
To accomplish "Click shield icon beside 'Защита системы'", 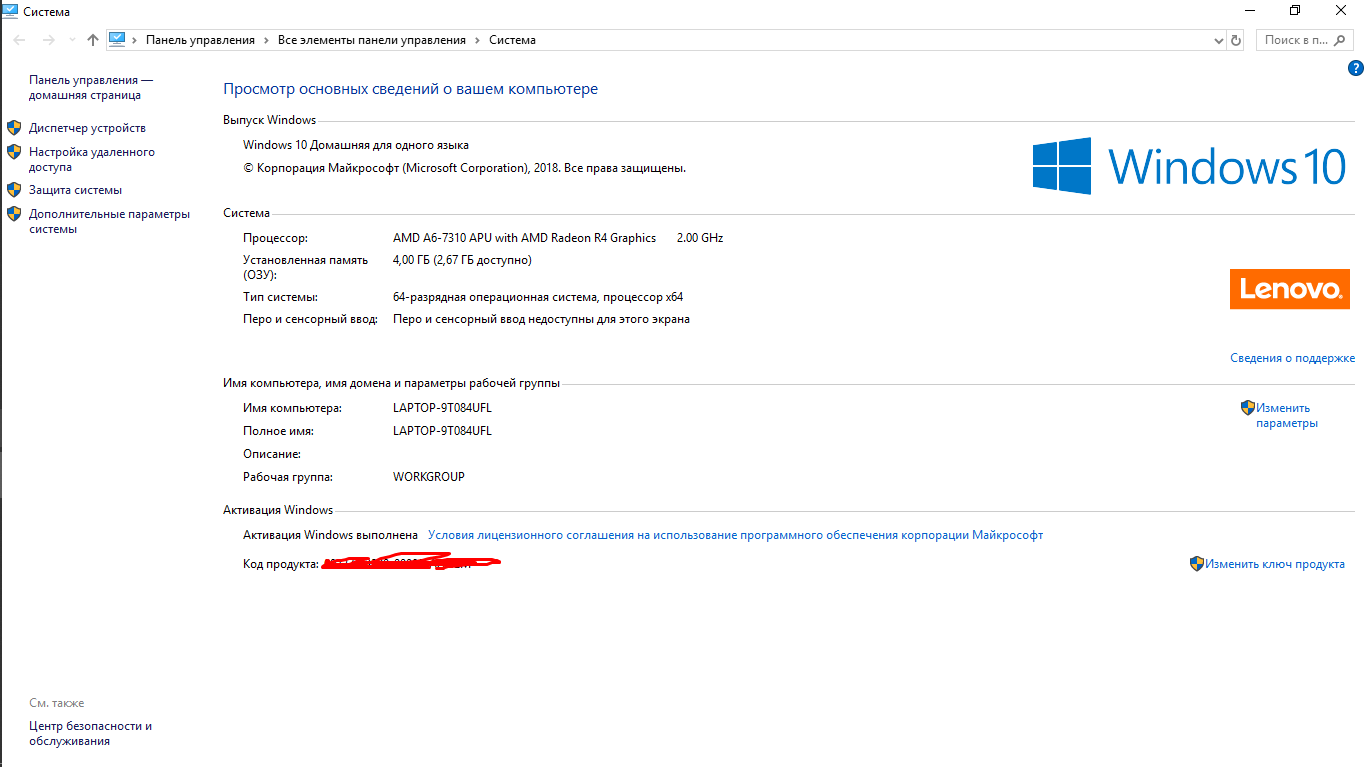I will pyautogui.click(x=14, y=189).
